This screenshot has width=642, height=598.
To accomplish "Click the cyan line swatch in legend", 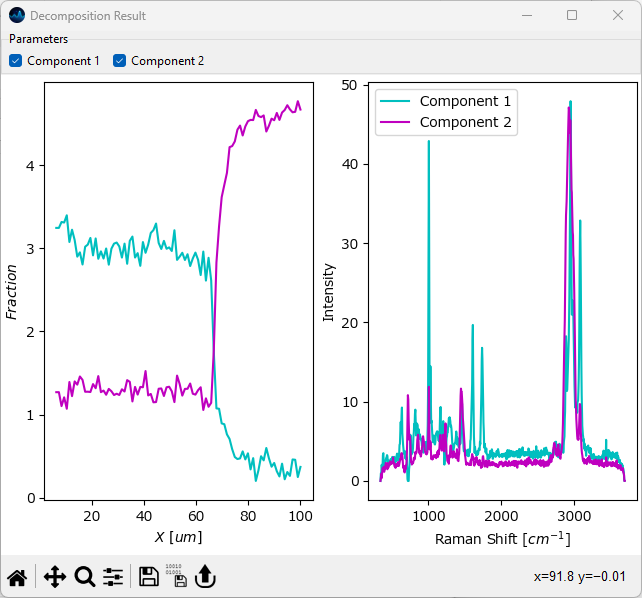I will [x=396, y=101].
